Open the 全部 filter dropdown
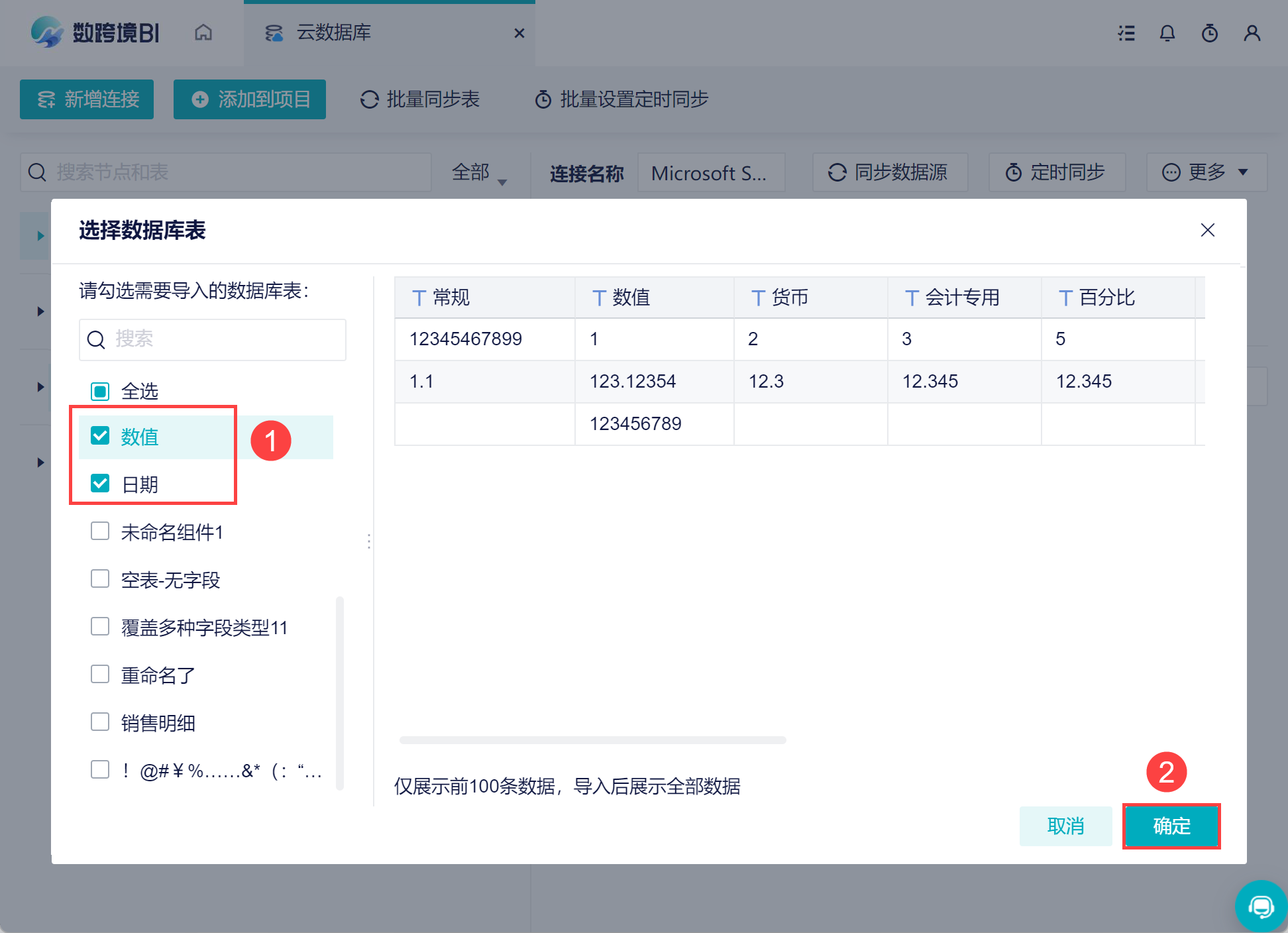The height and width of the screenshot is (933, 1288). [478, 173]
